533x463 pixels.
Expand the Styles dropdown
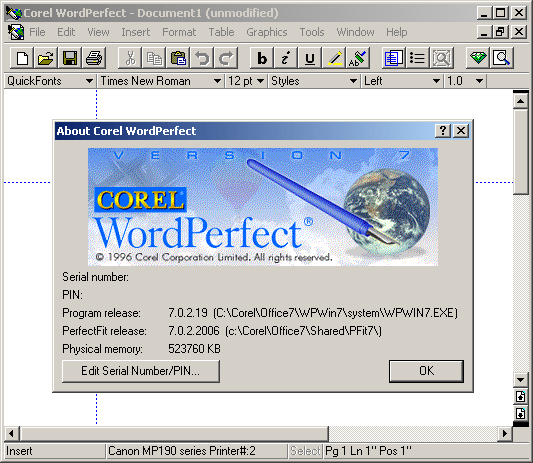click(x=314, y=81)
